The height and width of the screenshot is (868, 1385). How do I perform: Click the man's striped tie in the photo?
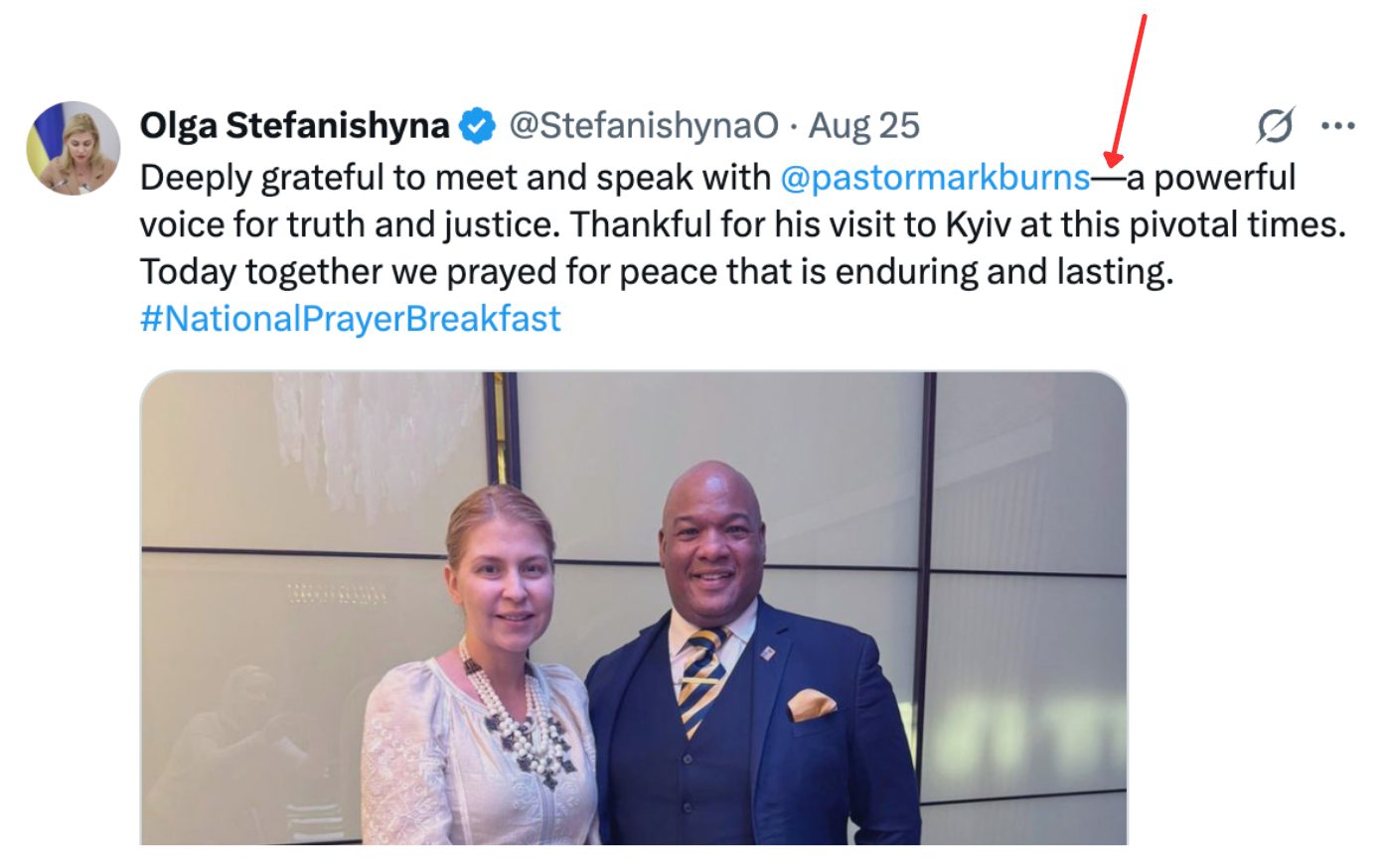tap(702, 679)
